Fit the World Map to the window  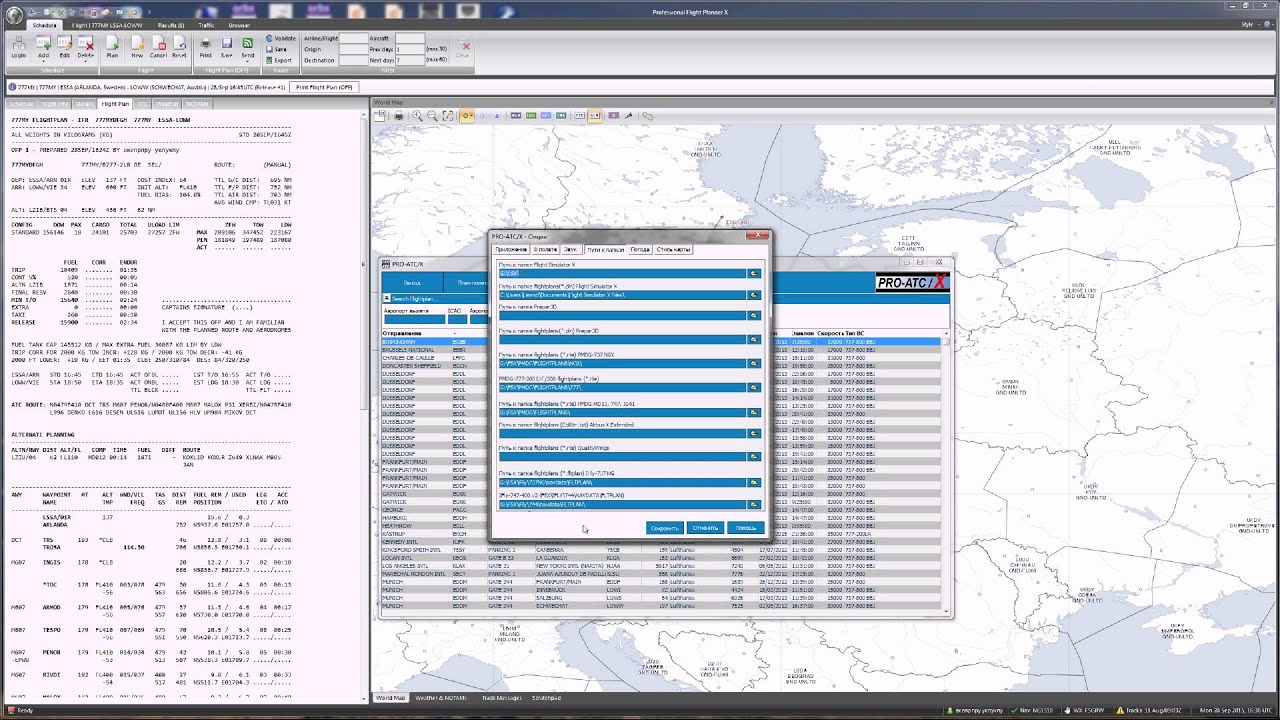point(448,116)
